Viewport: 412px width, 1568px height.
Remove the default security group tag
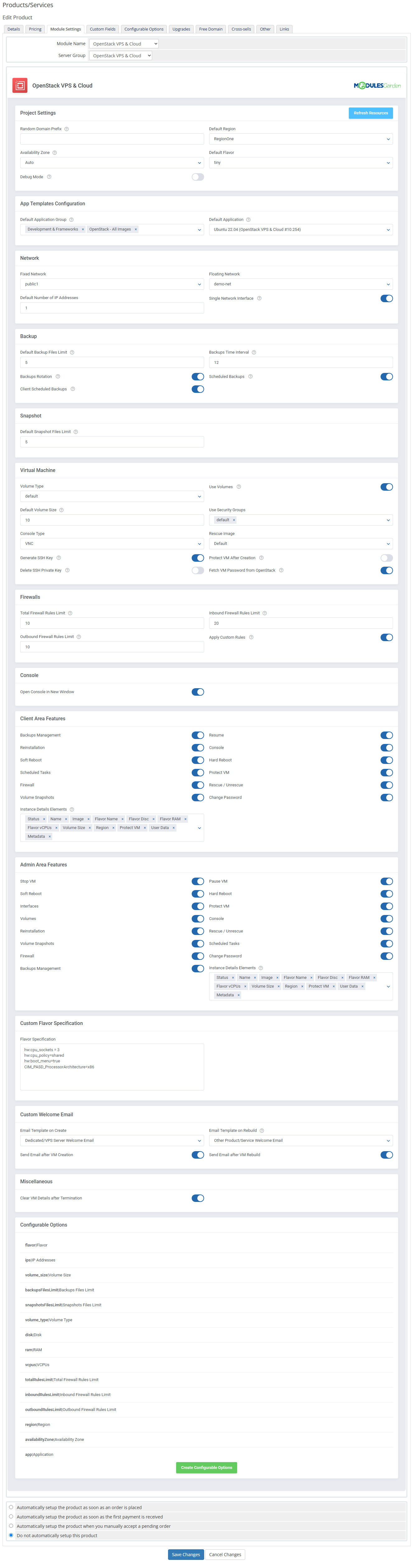point(234,520)
